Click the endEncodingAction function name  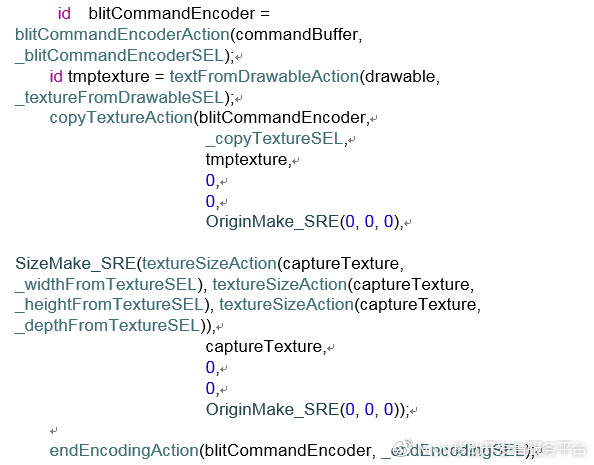[124, 451]
